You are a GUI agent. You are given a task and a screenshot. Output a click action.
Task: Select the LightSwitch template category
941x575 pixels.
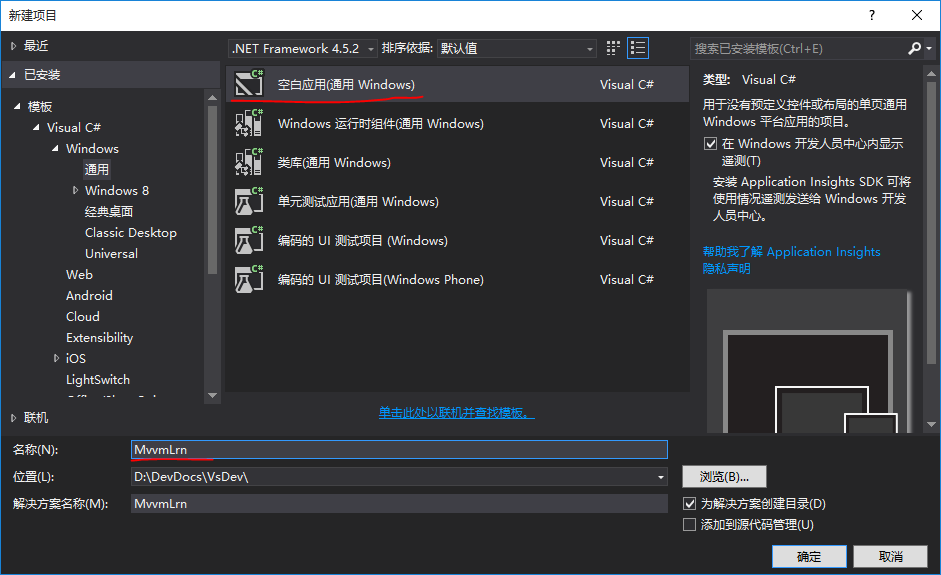[98, 379]
